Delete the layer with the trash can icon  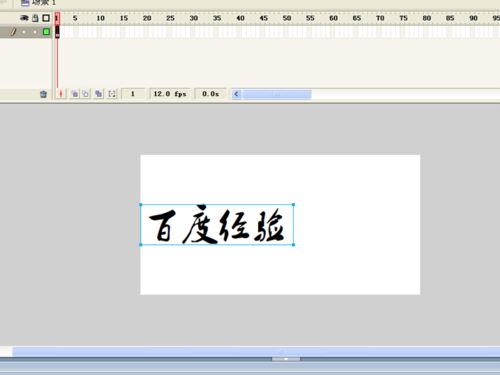(x=43, y=94)
